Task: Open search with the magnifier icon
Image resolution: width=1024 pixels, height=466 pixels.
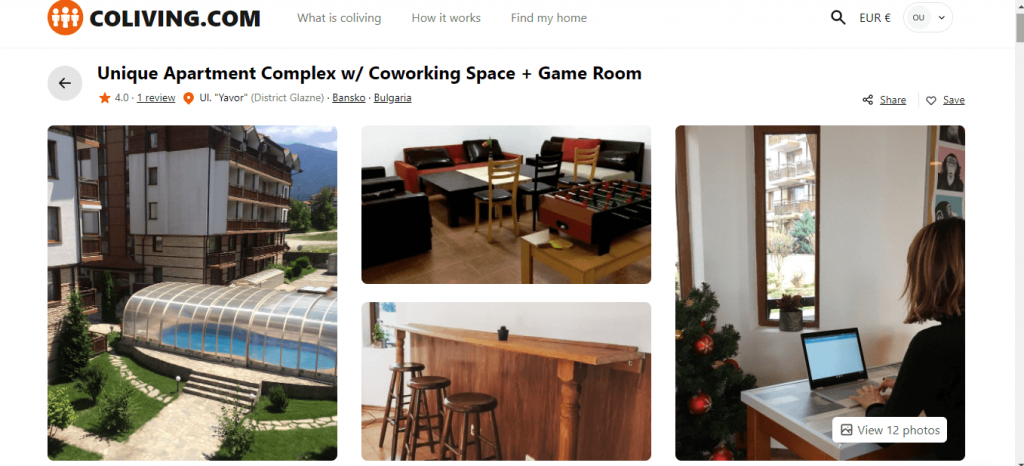Action: click(x=838, y=18)
